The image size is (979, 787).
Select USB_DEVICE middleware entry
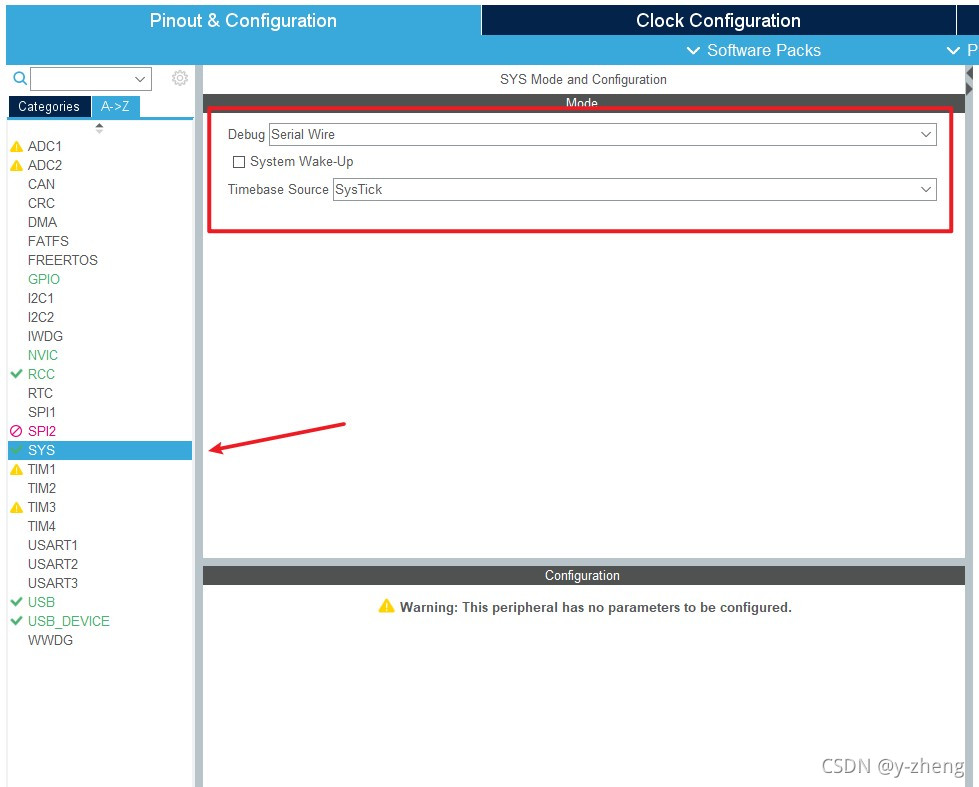(69, 621)
